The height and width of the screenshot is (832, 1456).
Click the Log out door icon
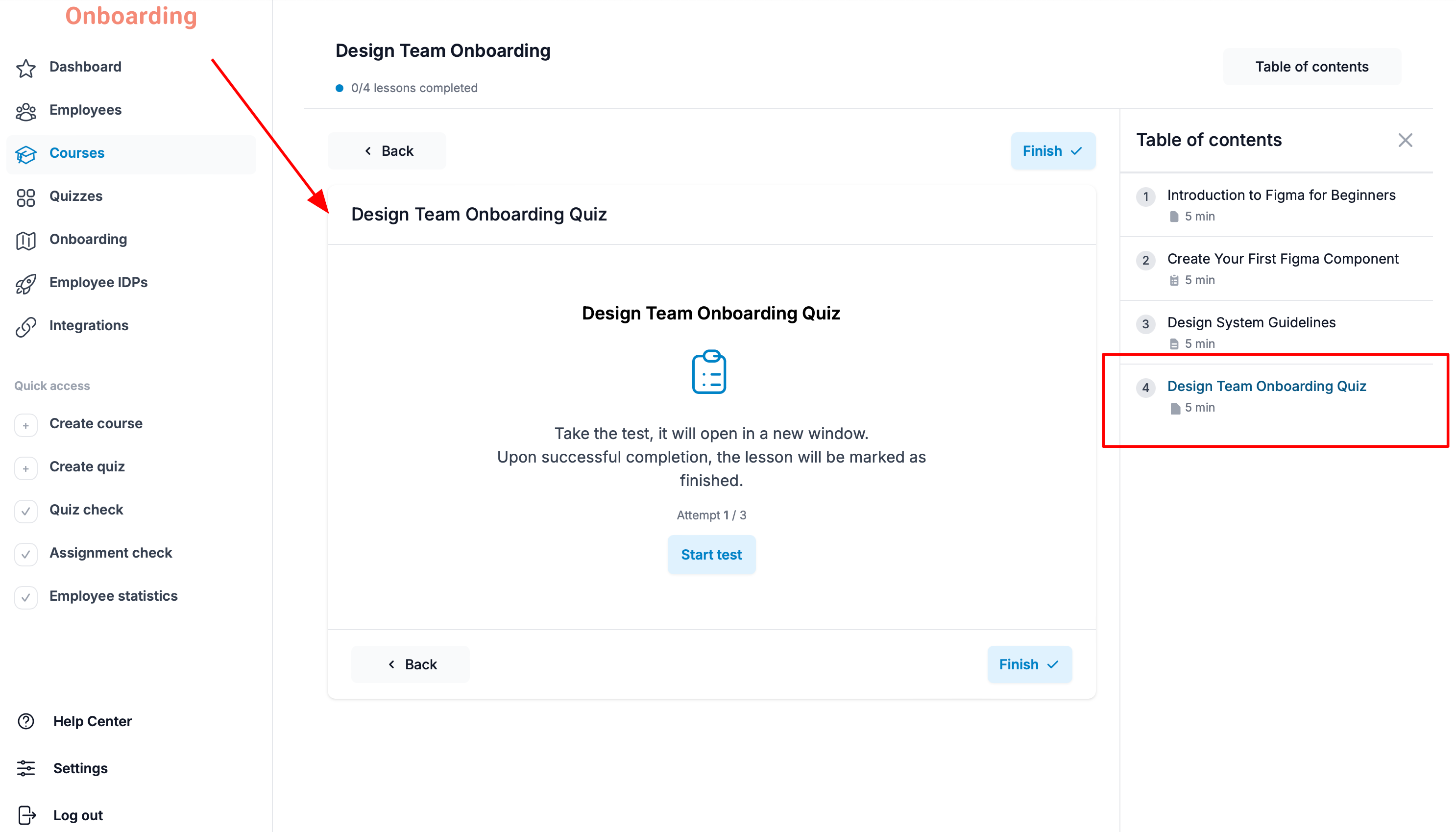[27, 815]
